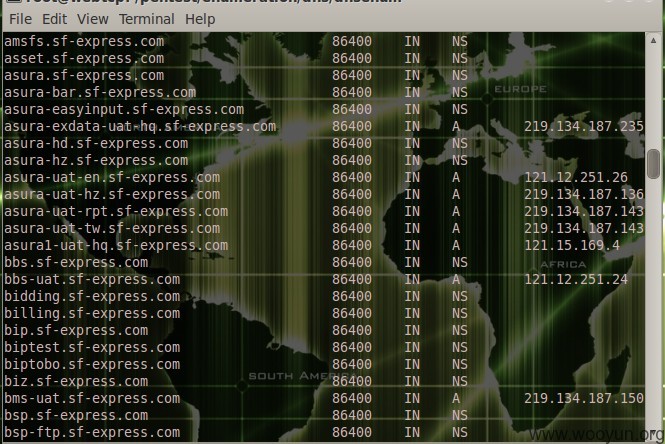
Task: Click 86400 TTL in bip row
Action: (352, 330)
